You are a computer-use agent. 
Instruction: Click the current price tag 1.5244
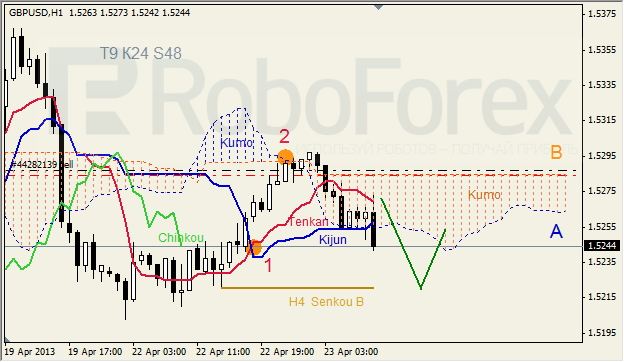(603, 246)
